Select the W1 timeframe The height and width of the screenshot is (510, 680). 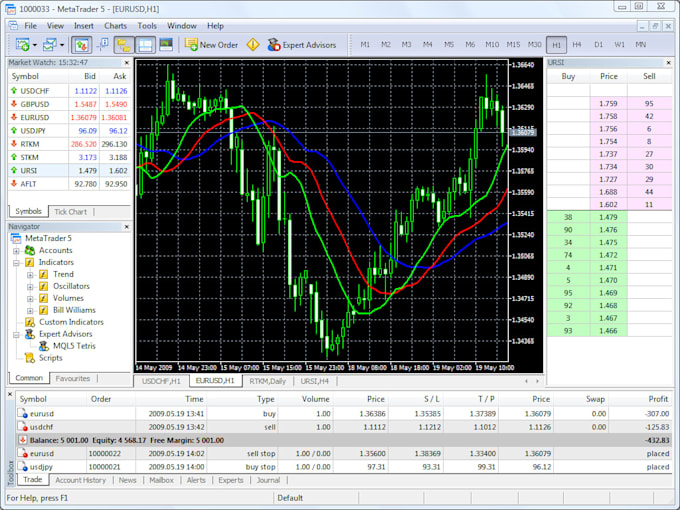(x=619, y=45)
